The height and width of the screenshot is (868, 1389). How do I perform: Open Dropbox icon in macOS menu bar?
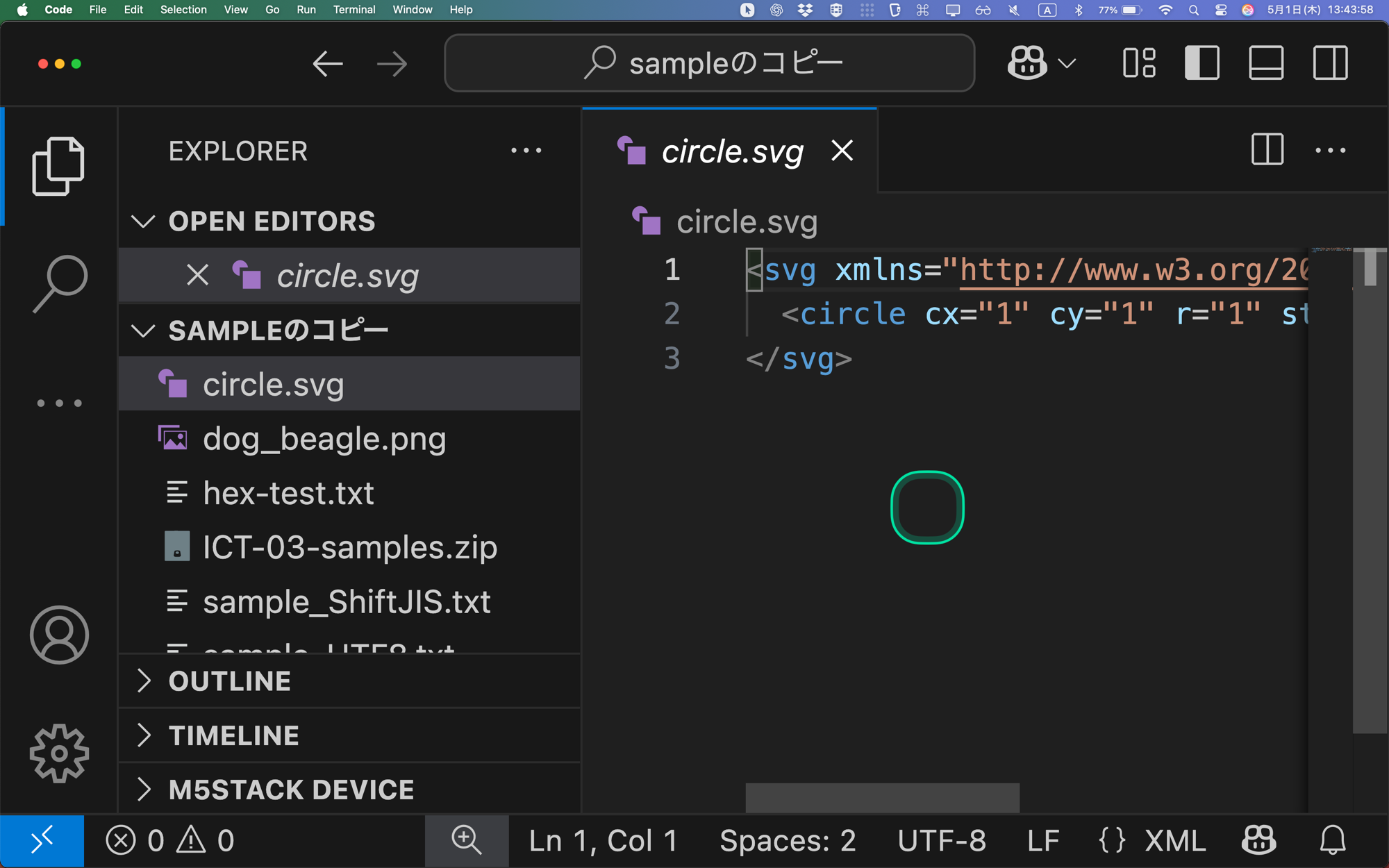tap(806, 10)
